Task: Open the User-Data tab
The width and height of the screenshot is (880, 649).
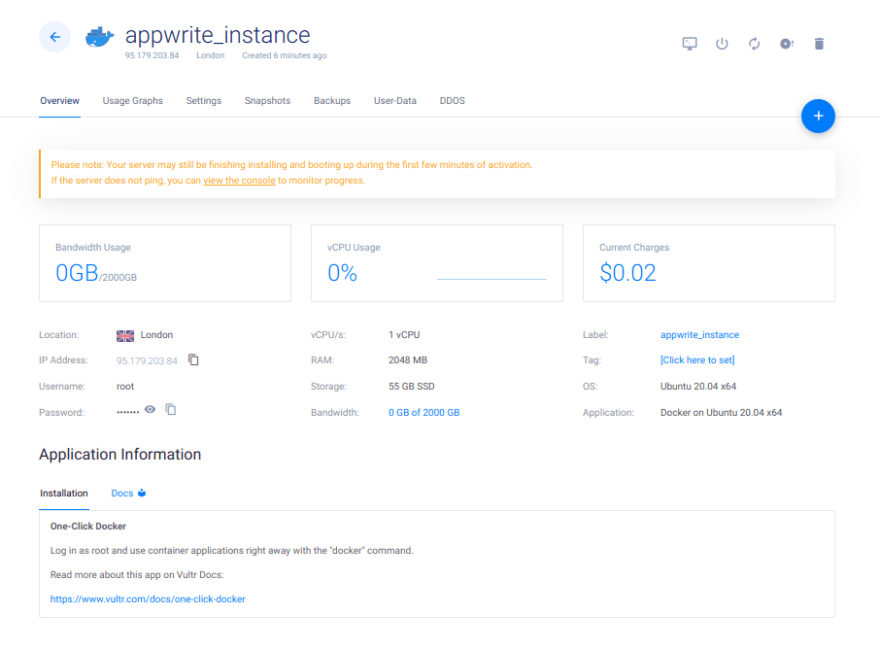Action: tap(395, 100)
